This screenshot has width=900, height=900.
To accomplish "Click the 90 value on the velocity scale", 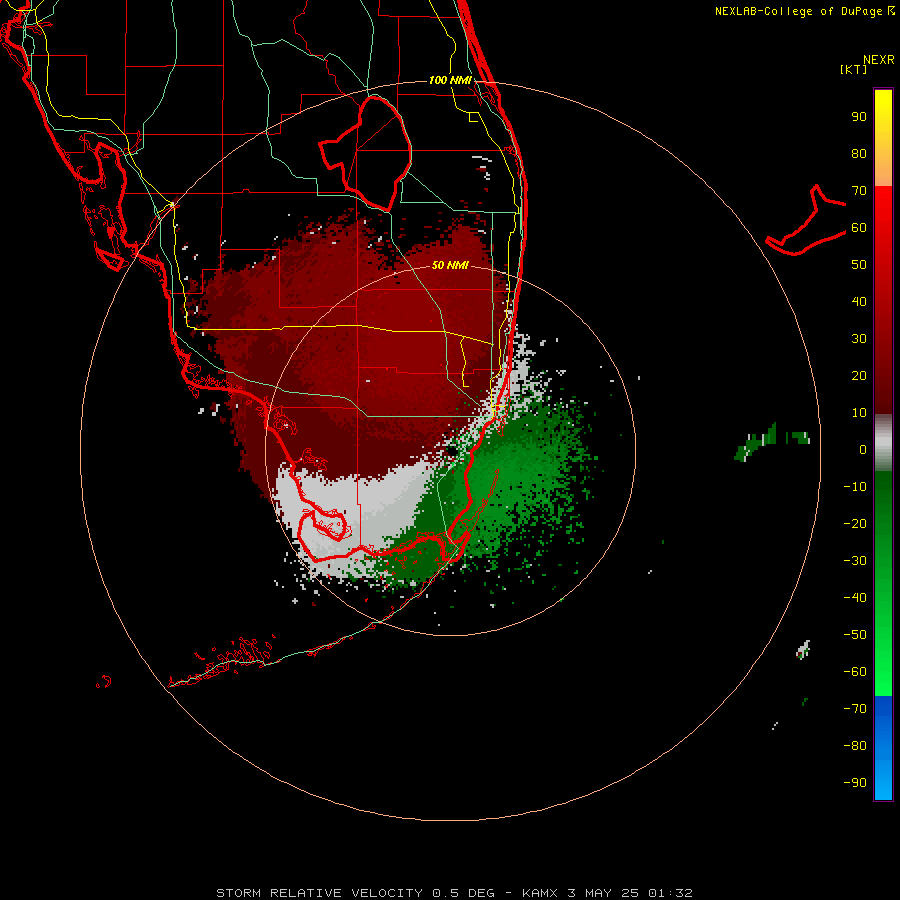I will [x=859, y=117].
